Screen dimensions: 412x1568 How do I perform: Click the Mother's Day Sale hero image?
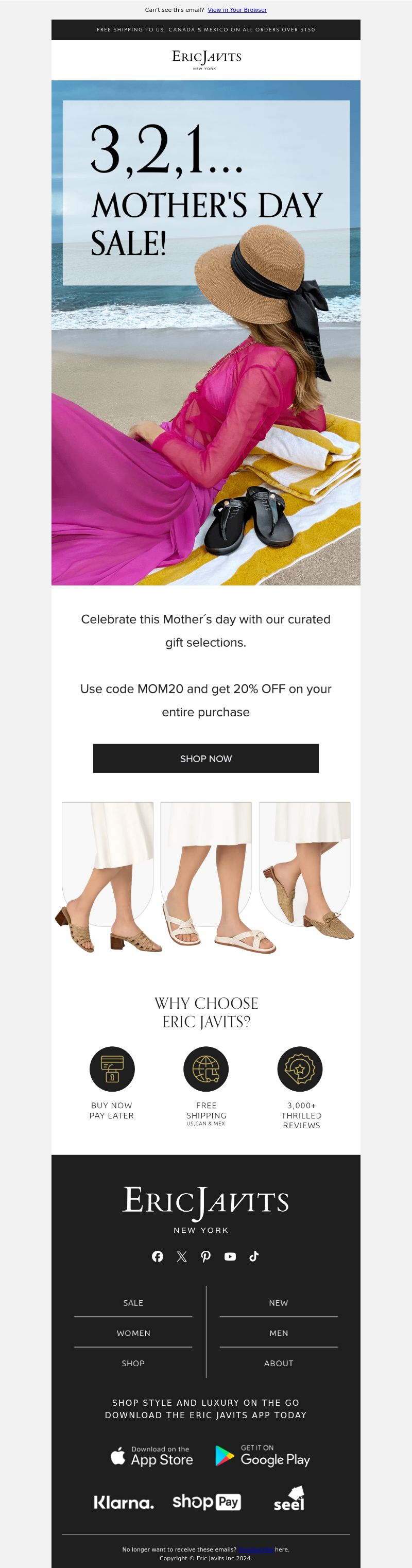click(205, 333)
